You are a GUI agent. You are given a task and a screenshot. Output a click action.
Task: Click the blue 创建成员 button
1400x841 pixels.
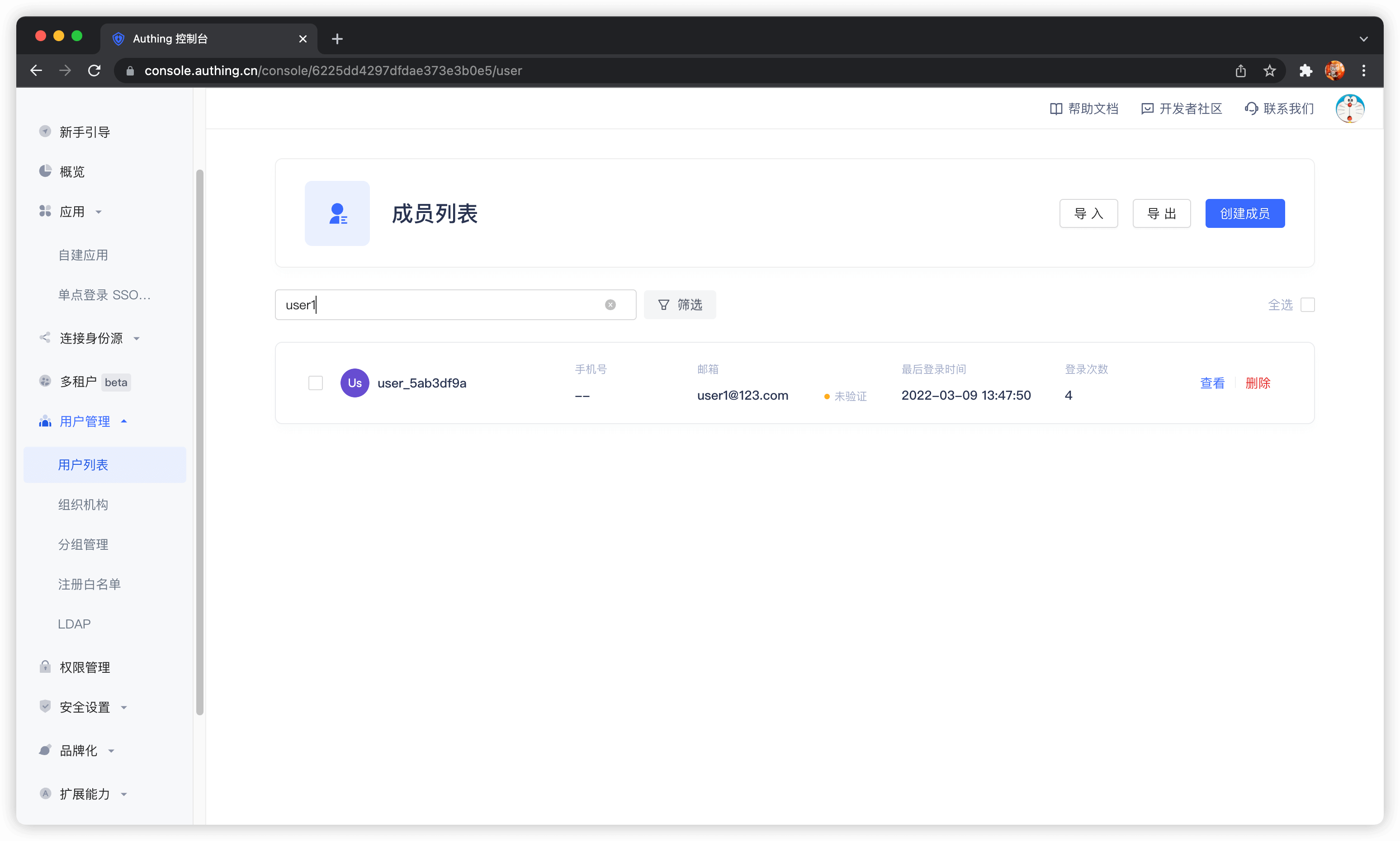click(1245, 214)
